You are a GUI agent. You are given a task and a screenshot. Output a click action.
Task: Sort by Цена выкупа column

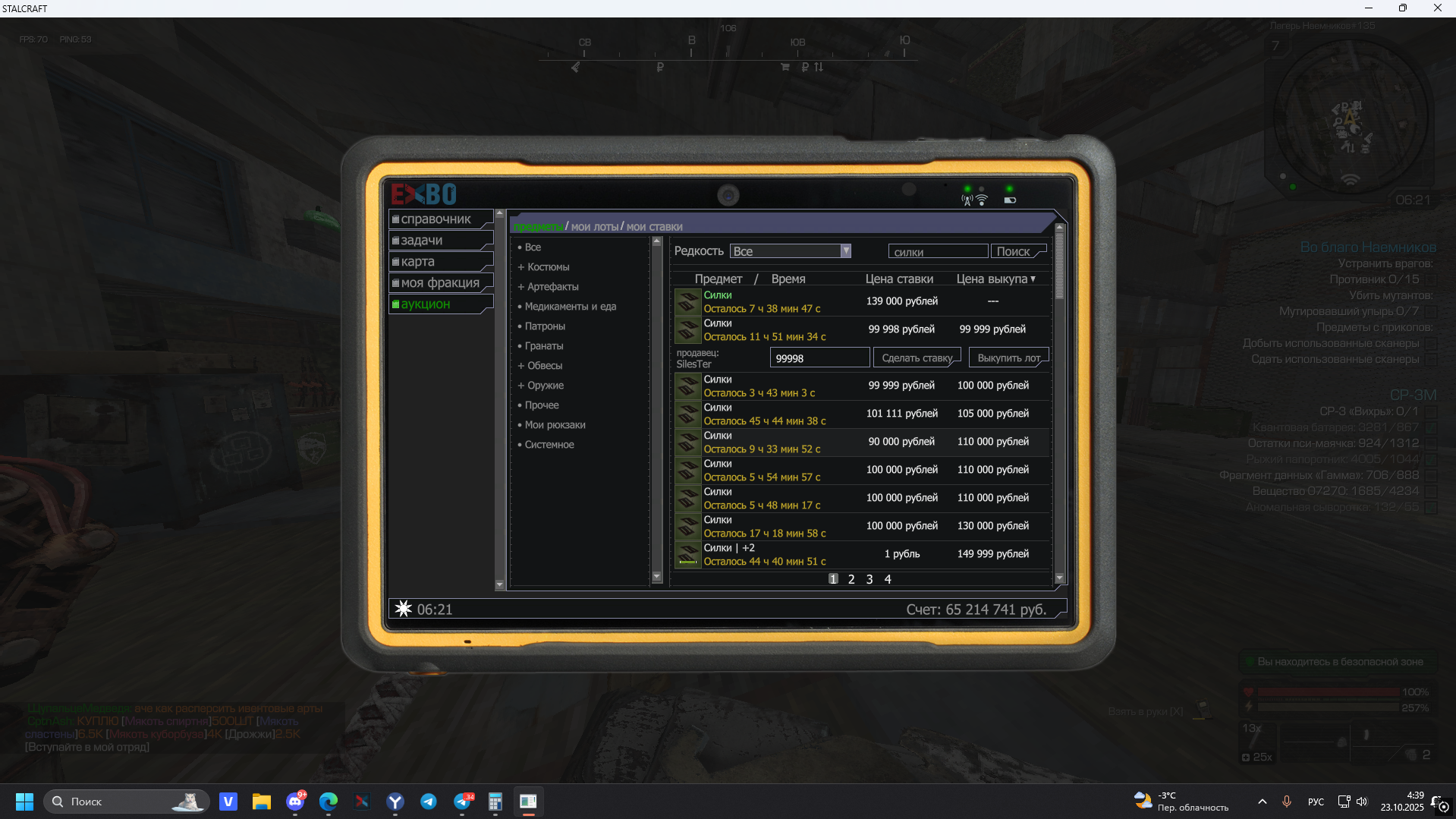(995, 279)
